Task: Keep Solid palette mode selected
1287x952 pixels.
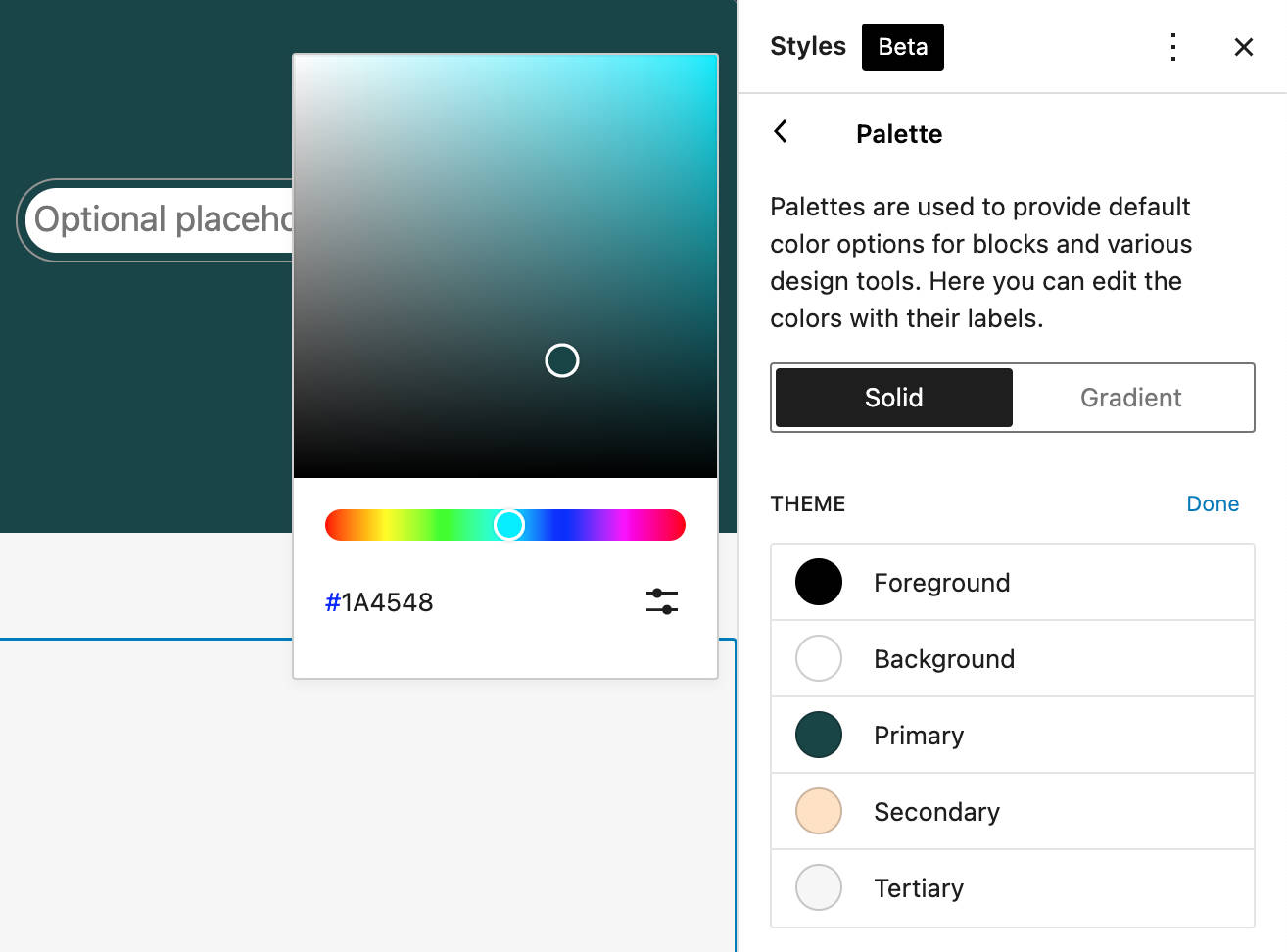Action: pyautogui.click(x=892, y=398)
